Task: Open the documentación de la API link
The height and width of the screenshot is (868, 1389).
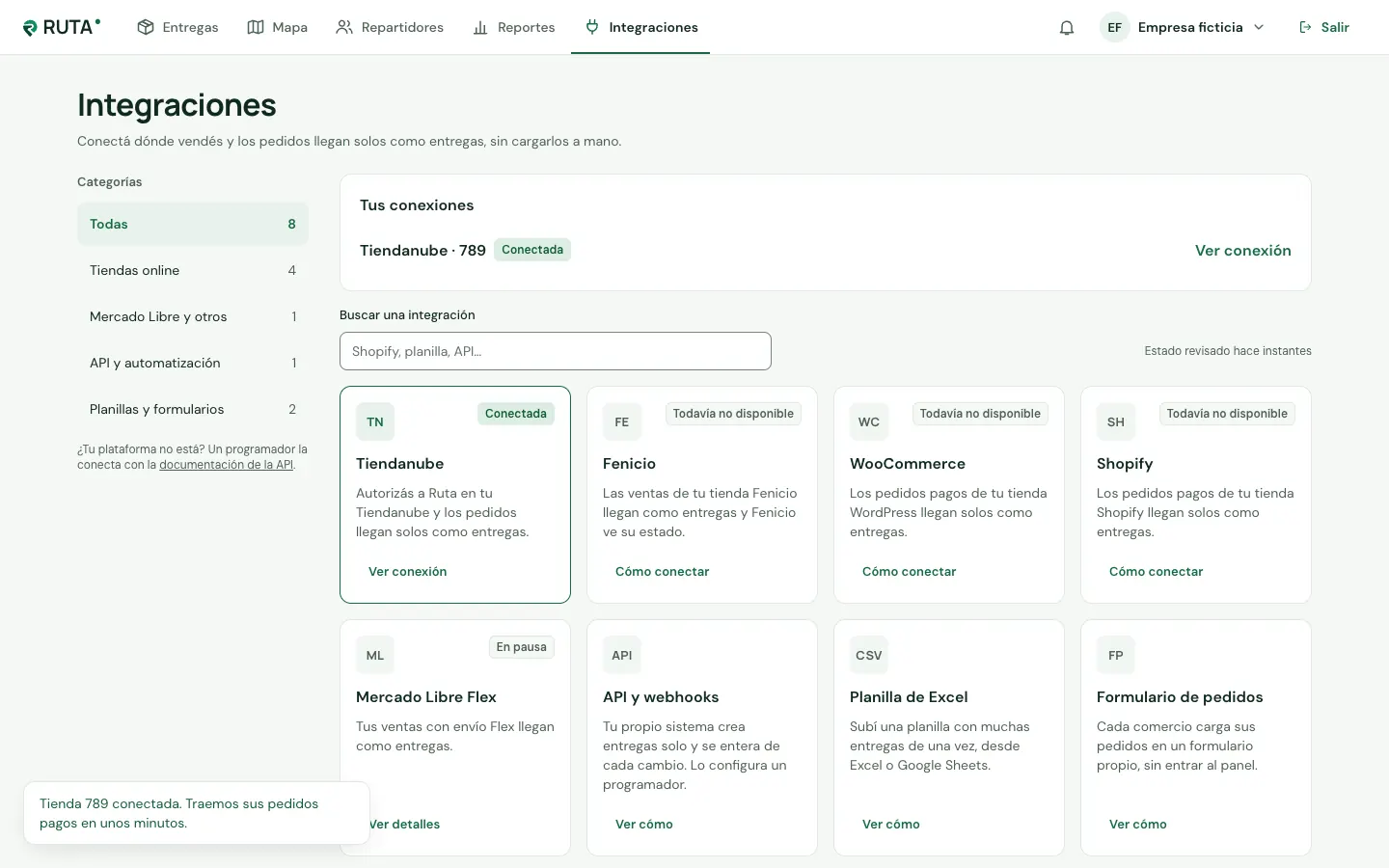Action: tap(226, 465)
